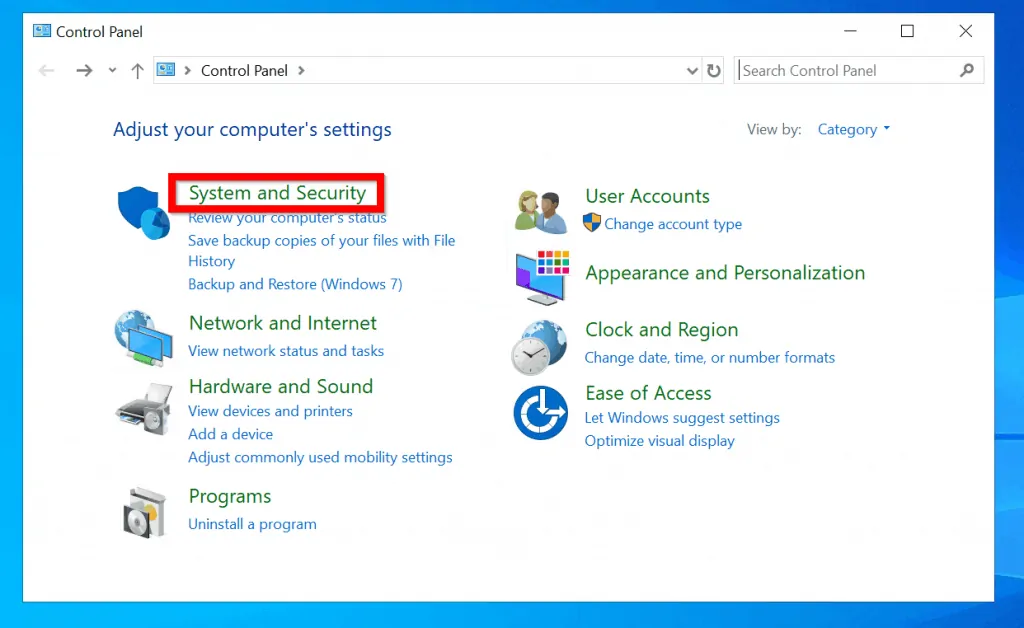The height and width of the screenshot is (628, 1024).
Task: Click the System and Security shield icon
Action: coord(143,212)
